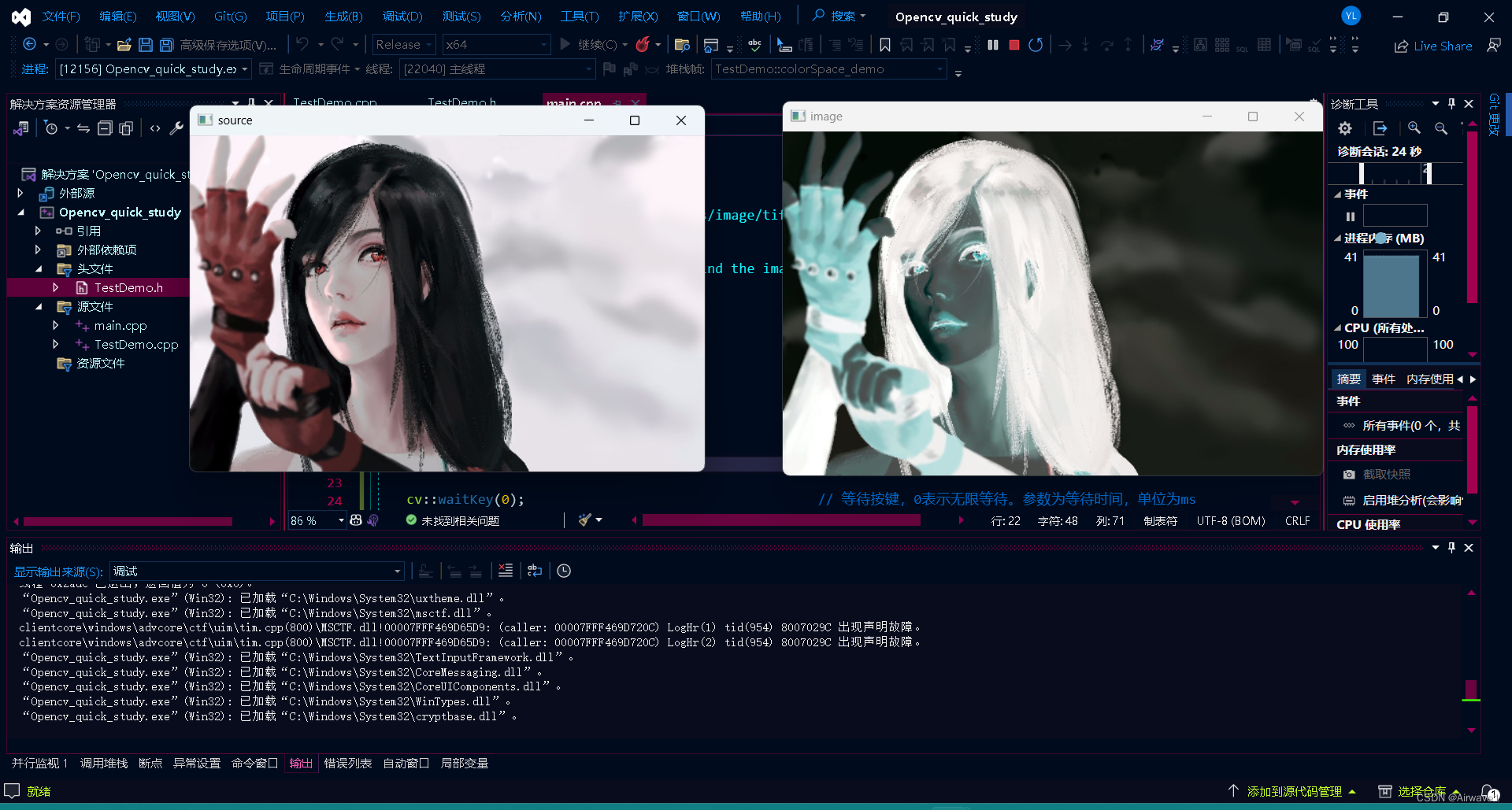Click the sync active document icon
The width and height of the screenshot is (1512, 810).
pyautogui.click(x=83, y=128)
